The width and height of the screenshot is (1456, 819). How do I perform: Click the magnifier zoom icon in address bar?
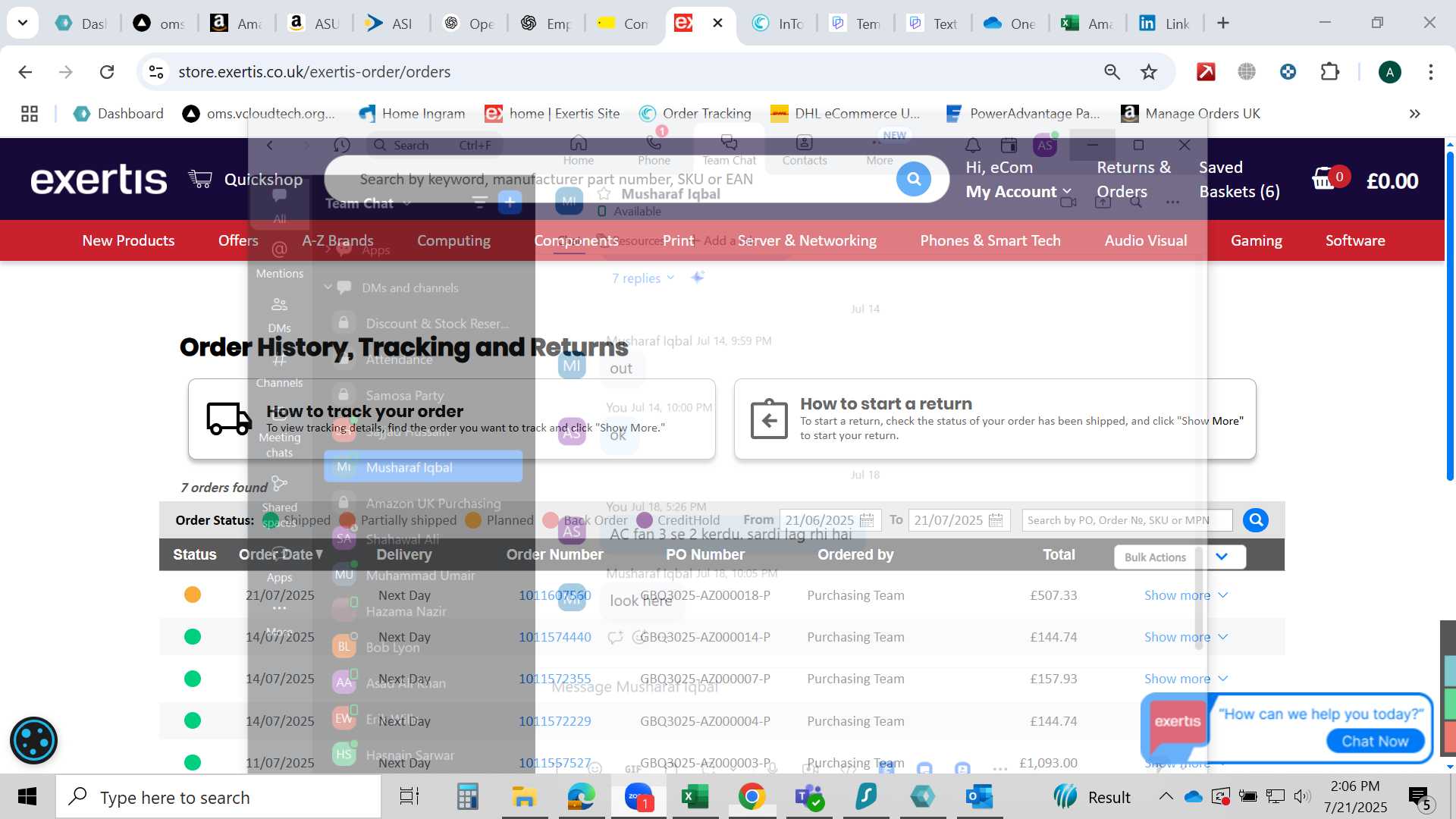(1112, 72)
